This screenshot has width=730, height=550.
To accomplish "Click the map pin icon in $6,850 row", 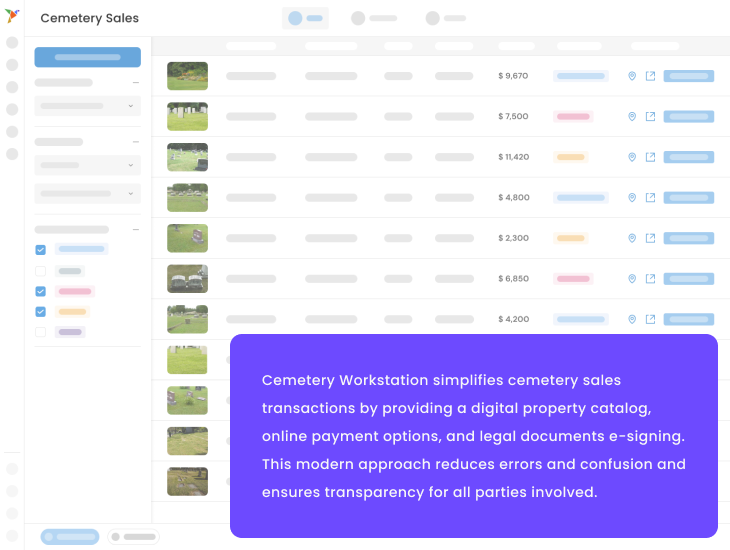I will click(x=632, y=278).
